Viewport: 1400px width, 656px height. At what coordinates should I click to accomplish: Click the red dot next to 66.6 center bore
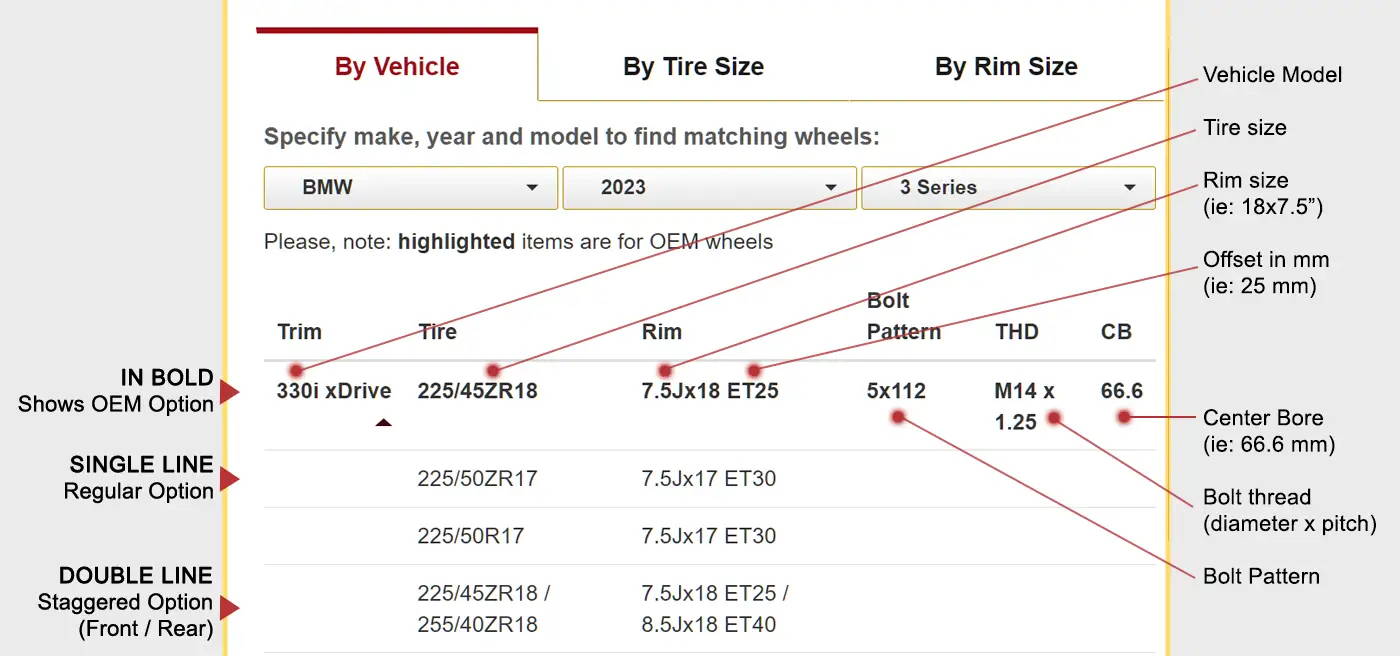1125,417
